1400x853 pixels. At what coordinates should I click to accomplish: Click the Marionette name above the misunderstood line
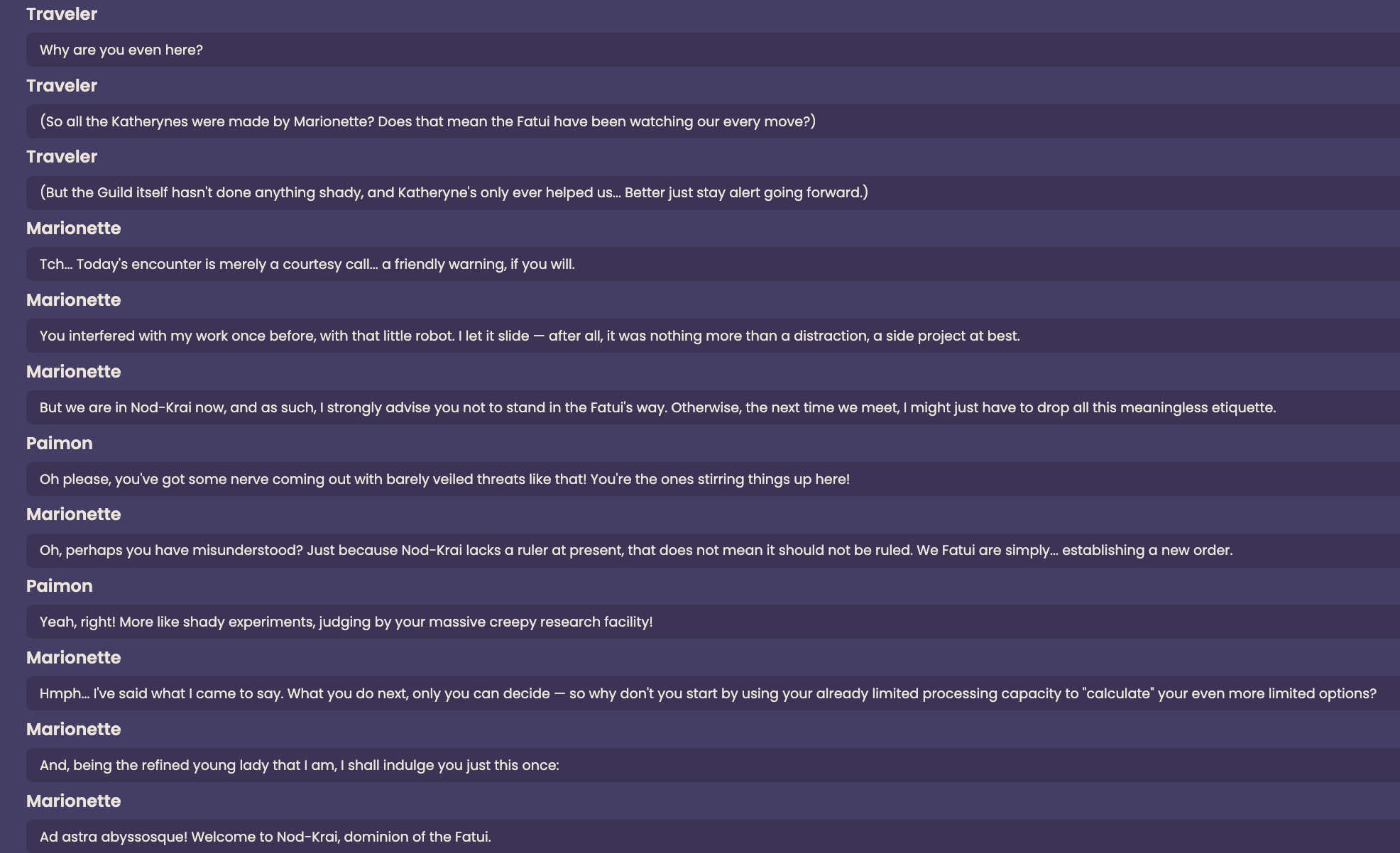(x=74, y=514)
